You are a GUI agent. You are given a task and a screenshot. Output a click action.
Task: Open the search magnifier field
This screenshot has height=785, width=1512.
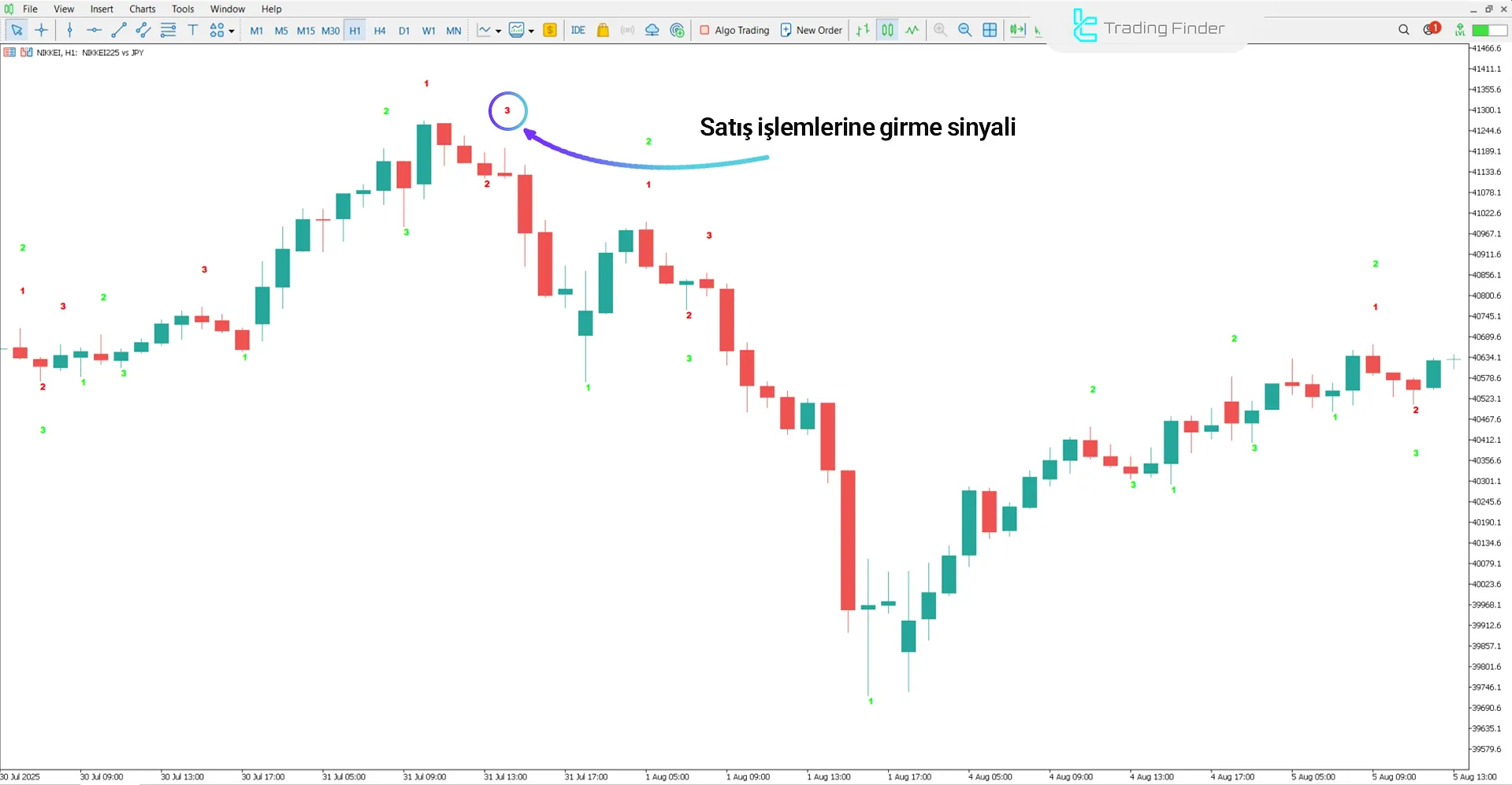pos(1403,30)
